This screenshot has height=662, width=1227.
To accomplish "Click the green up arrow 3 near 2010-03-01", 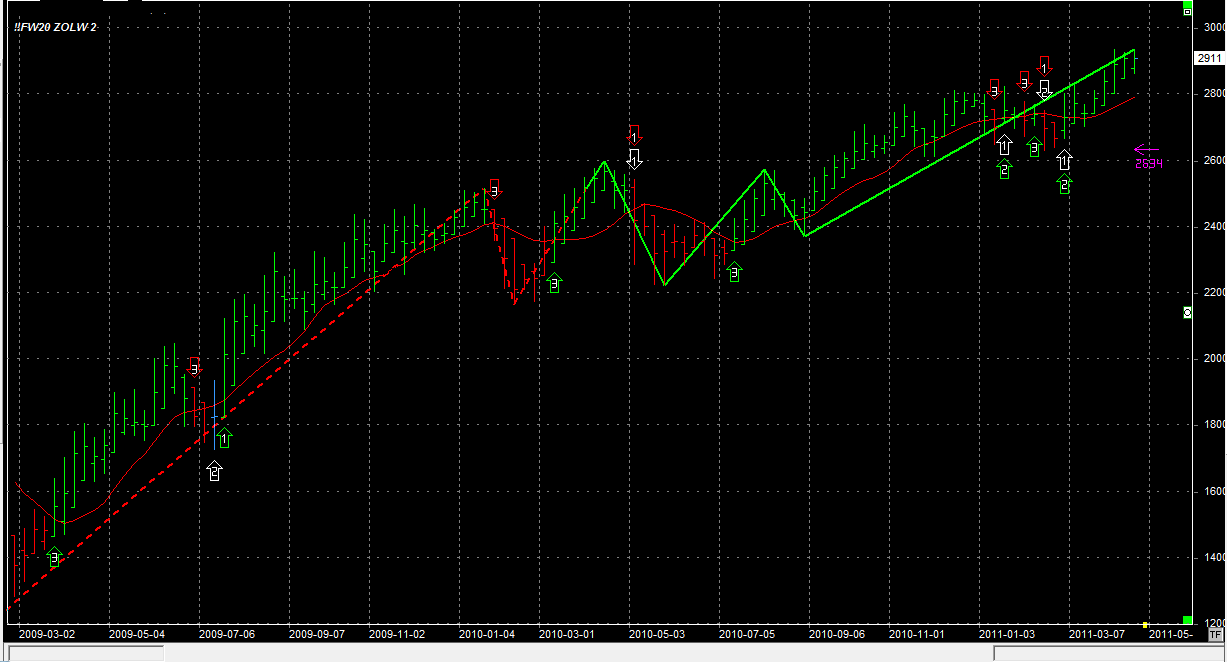I will [554, 283].
